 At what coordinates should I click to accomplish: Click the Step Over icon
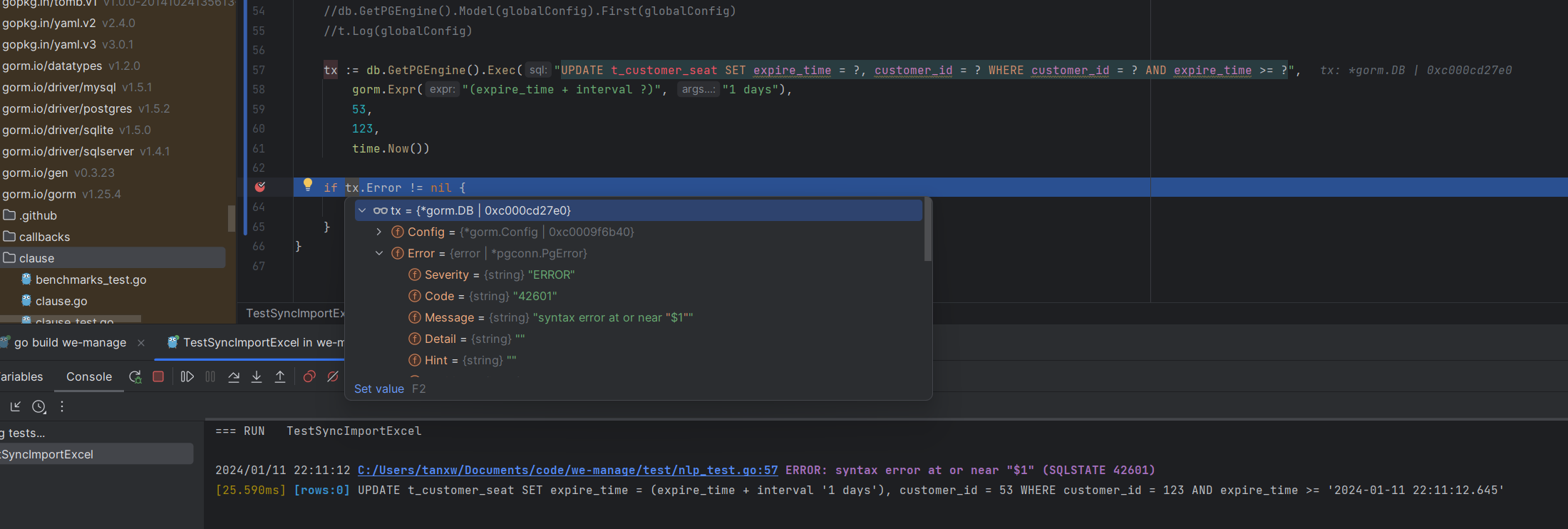[234, 377]
